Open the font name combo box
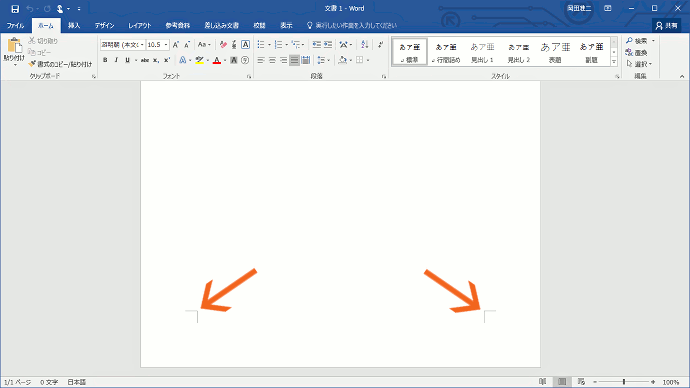Image resolution: width=690 pixels, height=388 pixels. pos(122,45)
